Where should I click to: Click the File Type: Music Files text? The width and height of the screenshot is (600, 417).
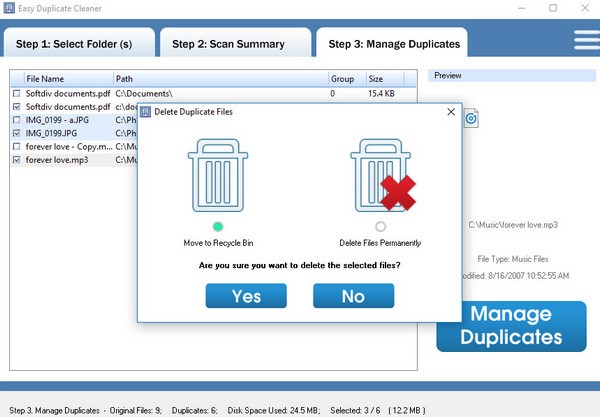point(513,259)
